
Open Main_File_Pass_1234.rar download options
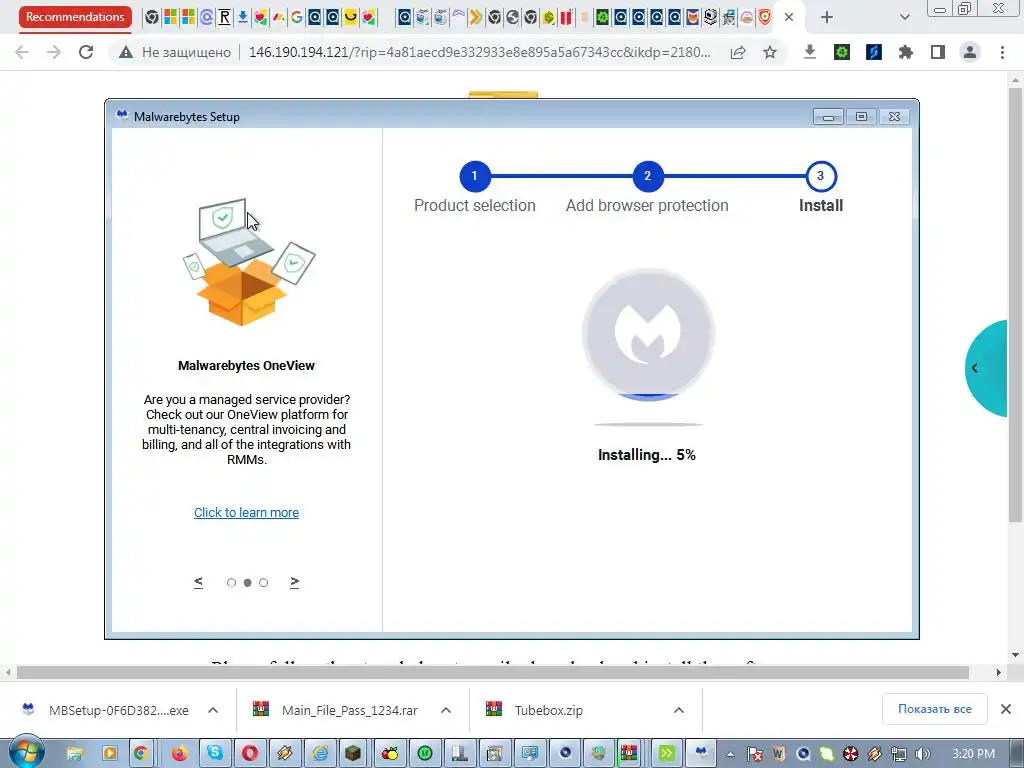446,710
